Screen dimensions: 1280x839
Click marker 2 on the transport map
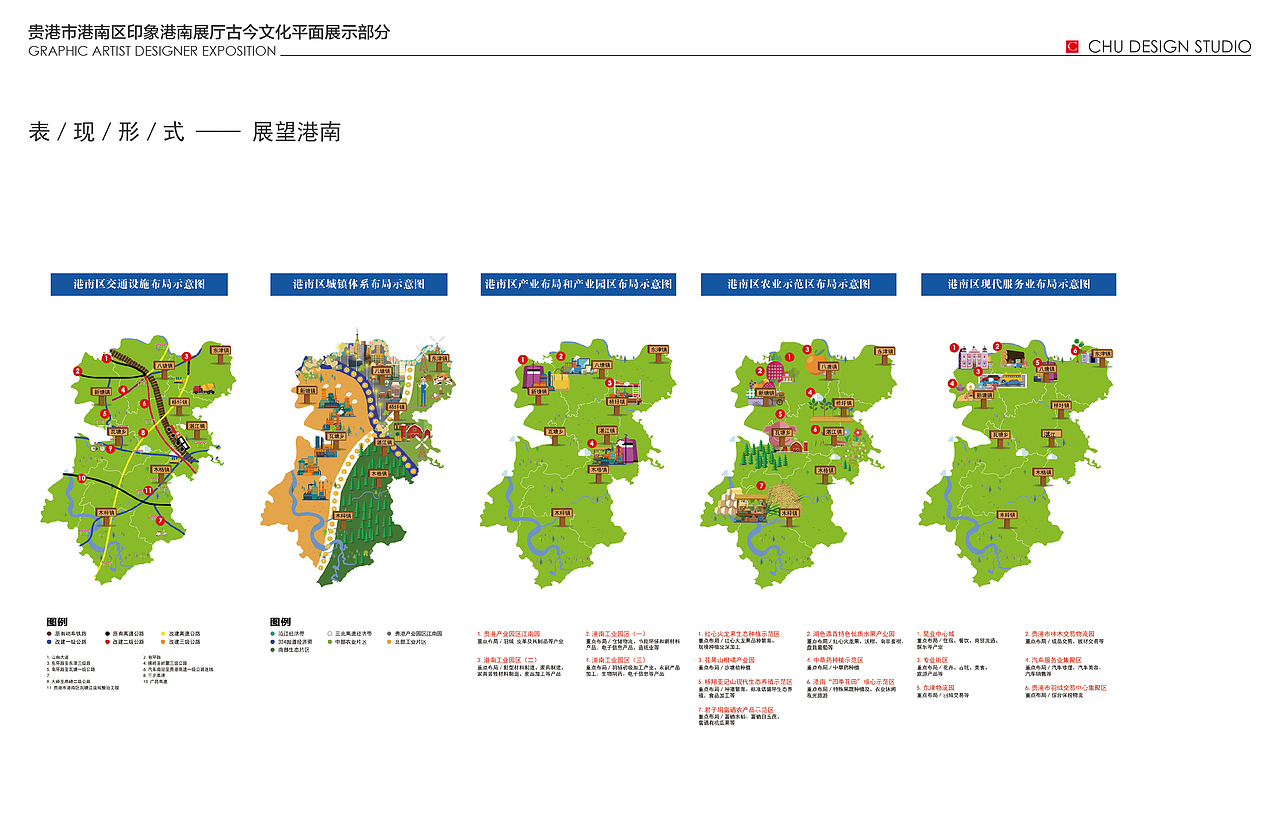pyautogui.click(x=78, y=371)
